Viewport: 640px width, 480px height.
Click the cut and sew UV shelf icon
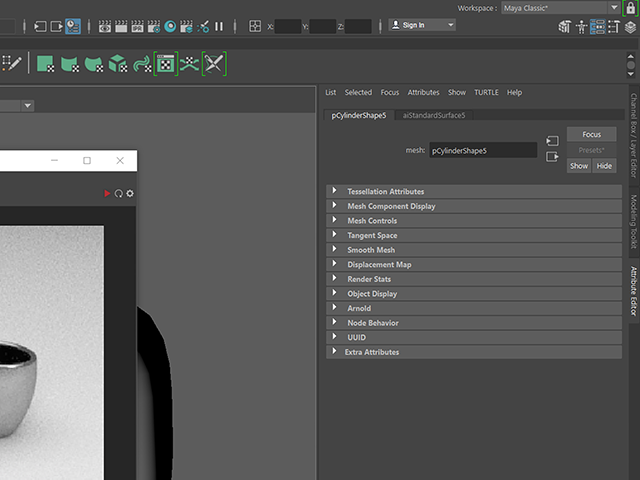(214, 64)
